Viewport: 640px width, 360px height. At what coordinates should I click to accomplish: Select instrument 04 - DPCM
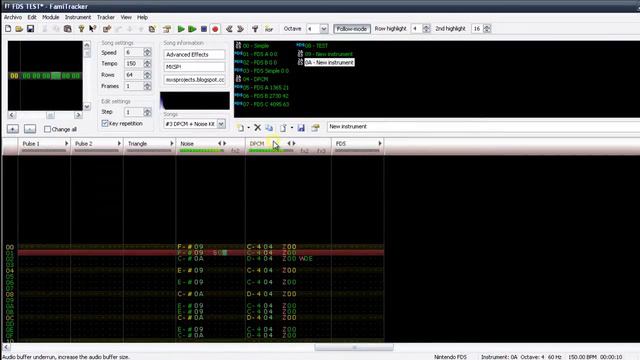[255, 79]
